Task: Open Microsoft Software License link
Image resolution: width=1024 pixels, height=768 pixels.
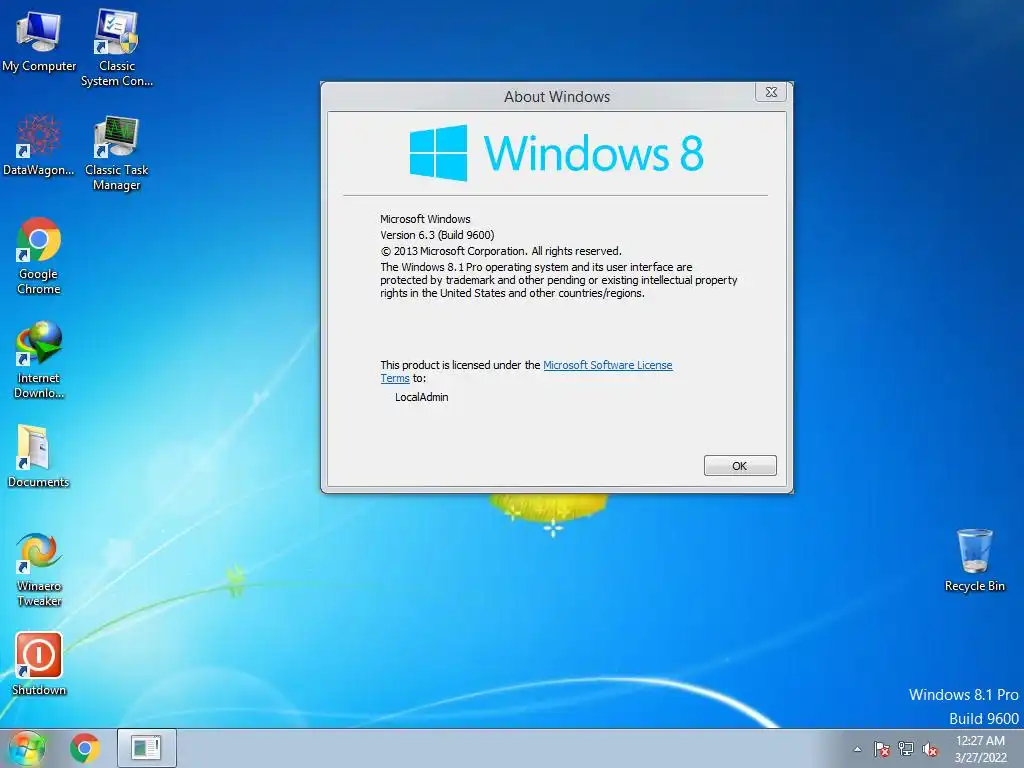Action: coord(607,365)
